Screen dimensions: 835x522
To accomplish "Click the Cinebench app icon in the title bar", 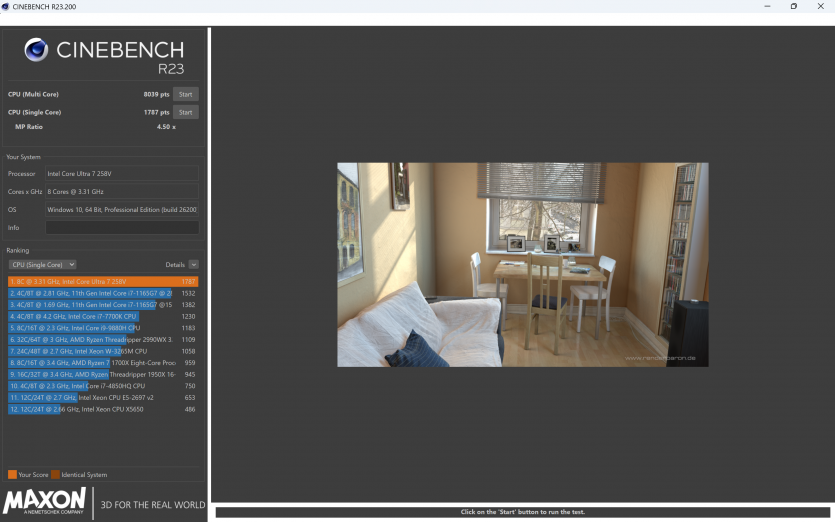I will pyautogui.click(x=7, y=6).
